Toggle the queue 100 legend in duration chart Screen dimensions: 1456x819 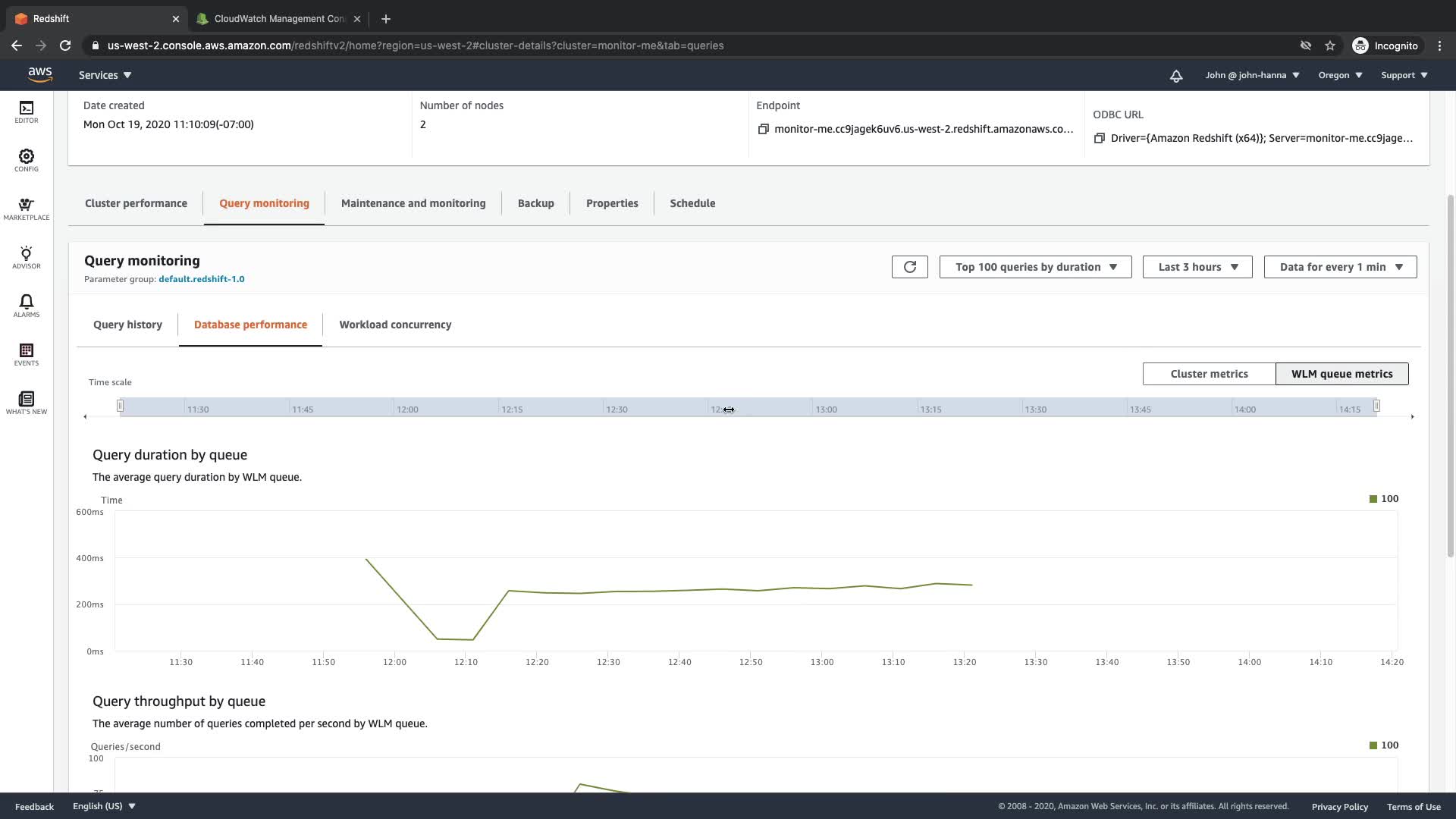1384,499
